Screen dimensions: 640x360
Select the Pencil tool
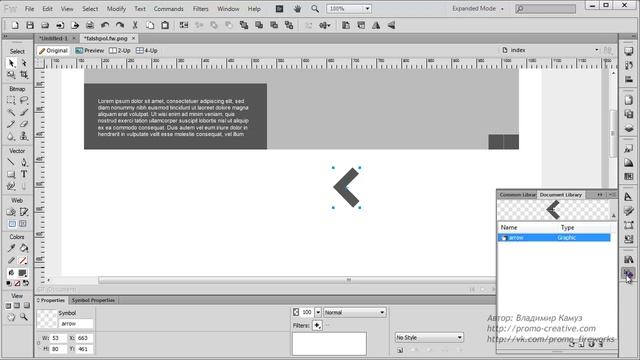[11, 124]
